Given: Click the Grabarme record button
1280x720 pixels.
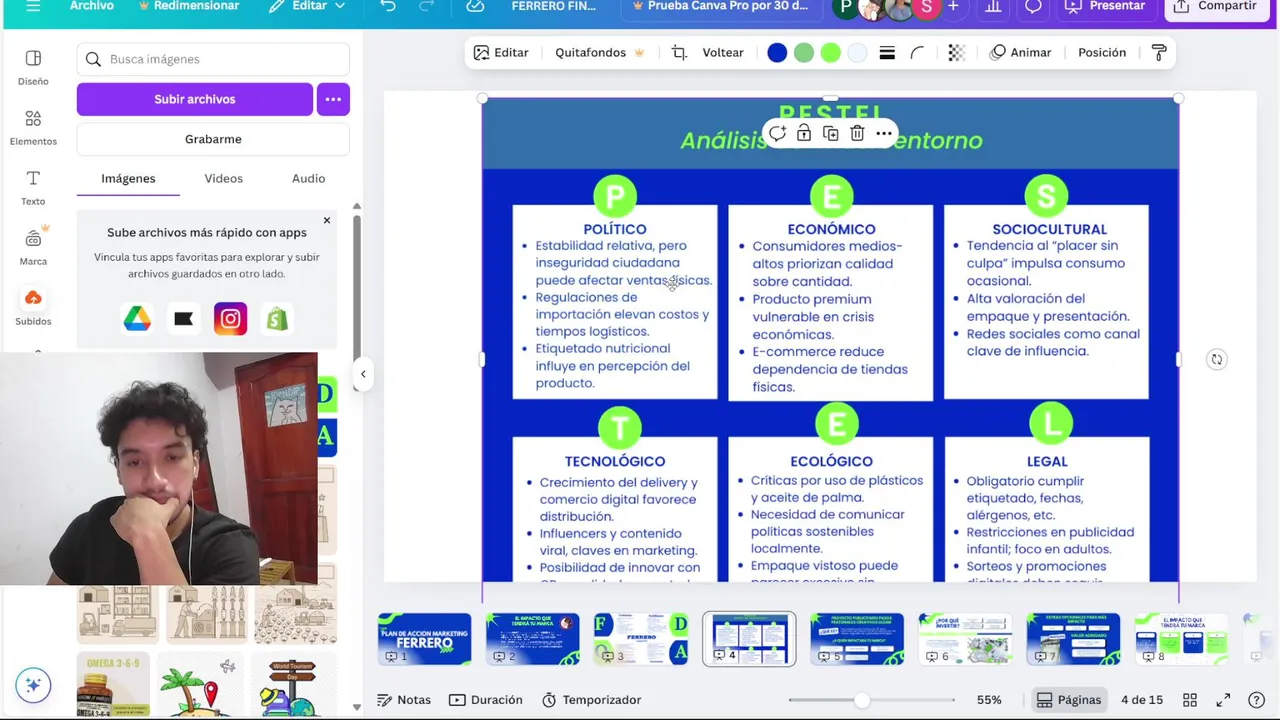Looking at the screenshot, I should pos(213,139).
